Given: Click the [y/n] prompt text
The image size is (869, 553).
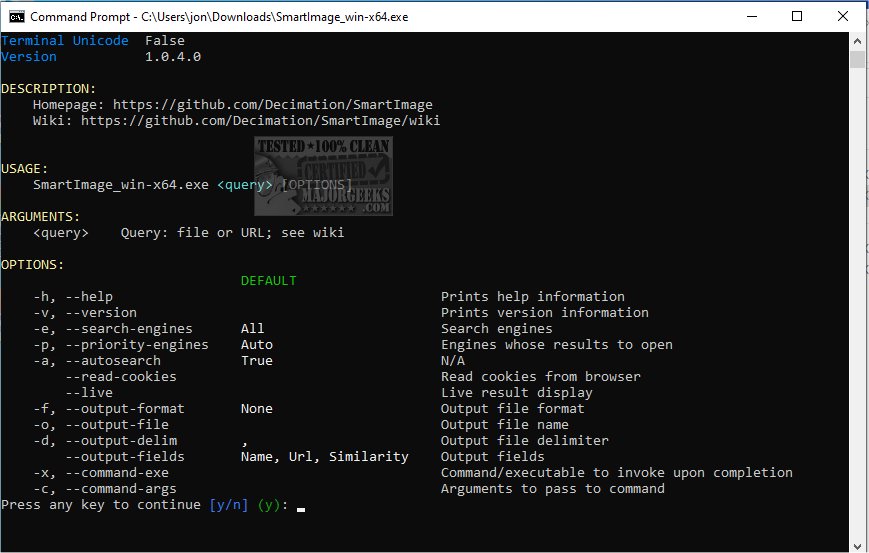Looking at the screenshot, I should (228, 505).
